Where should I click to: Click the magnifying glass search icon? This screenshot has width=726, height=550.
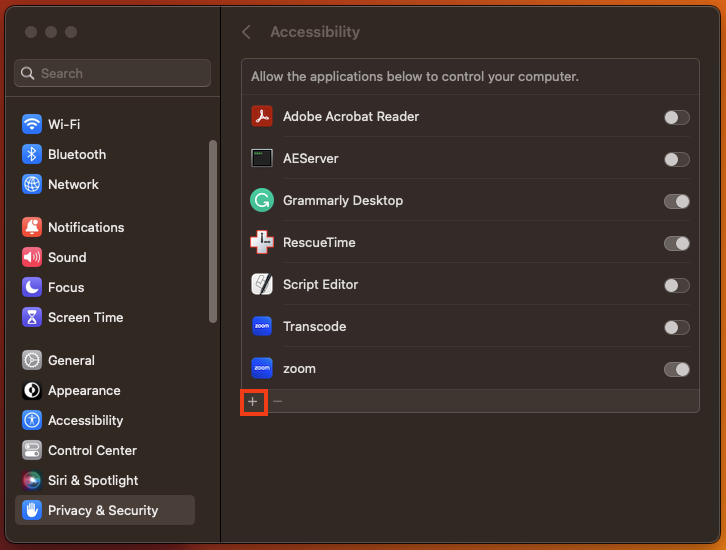coord(27,73)
